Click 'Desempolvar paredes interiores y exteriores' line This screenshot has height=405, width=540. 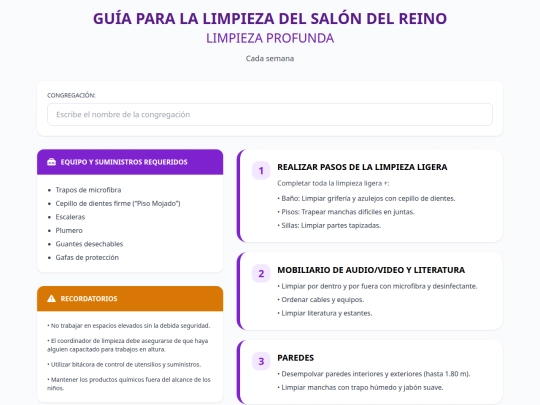point(374,374)
